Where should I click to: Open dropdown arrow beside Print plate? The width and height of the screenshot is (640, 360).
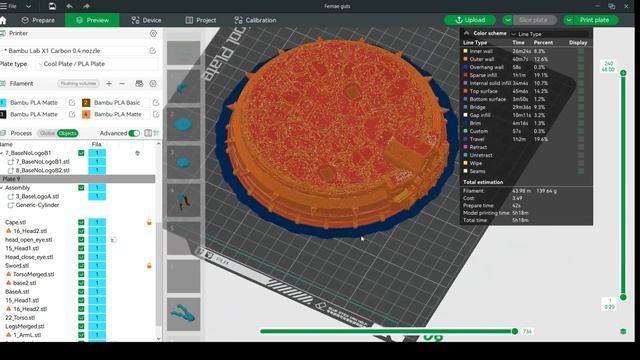(569, 20)
